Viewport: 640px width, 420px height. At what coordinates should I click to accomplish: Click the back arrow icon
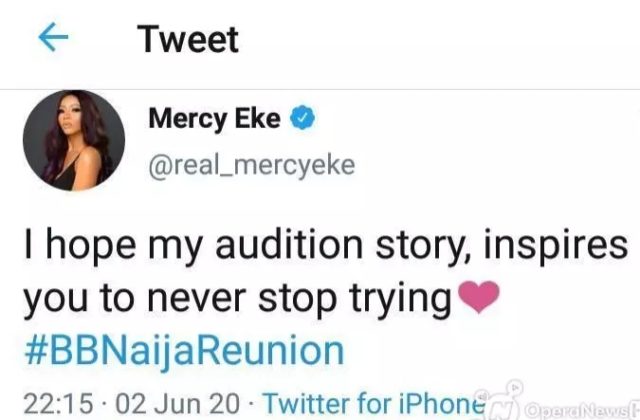(x=51, y=39)
